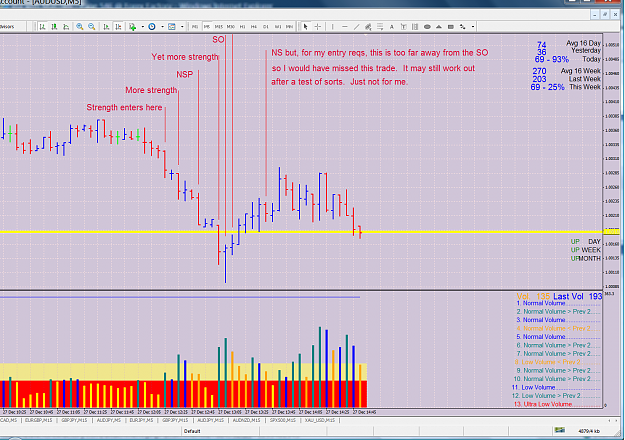Switch to the EURGBP,M15 chart tab

38,420
